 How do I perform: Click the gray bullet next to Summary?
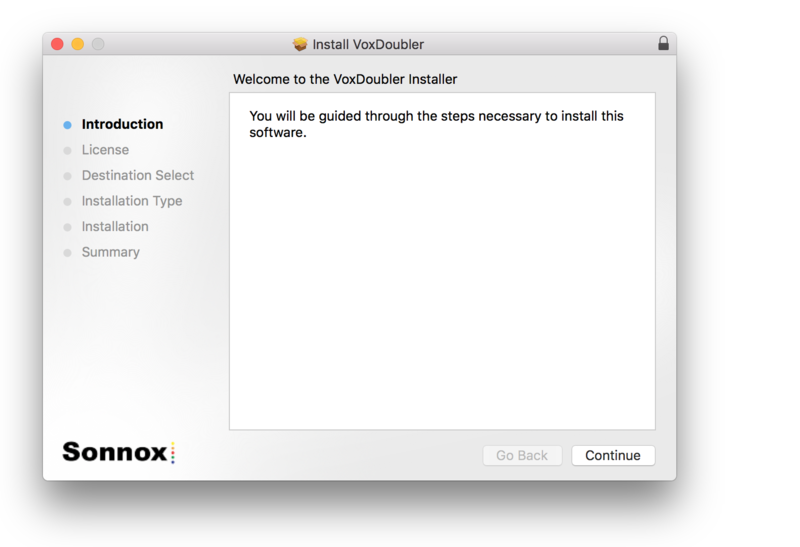[x=67, y=253]
